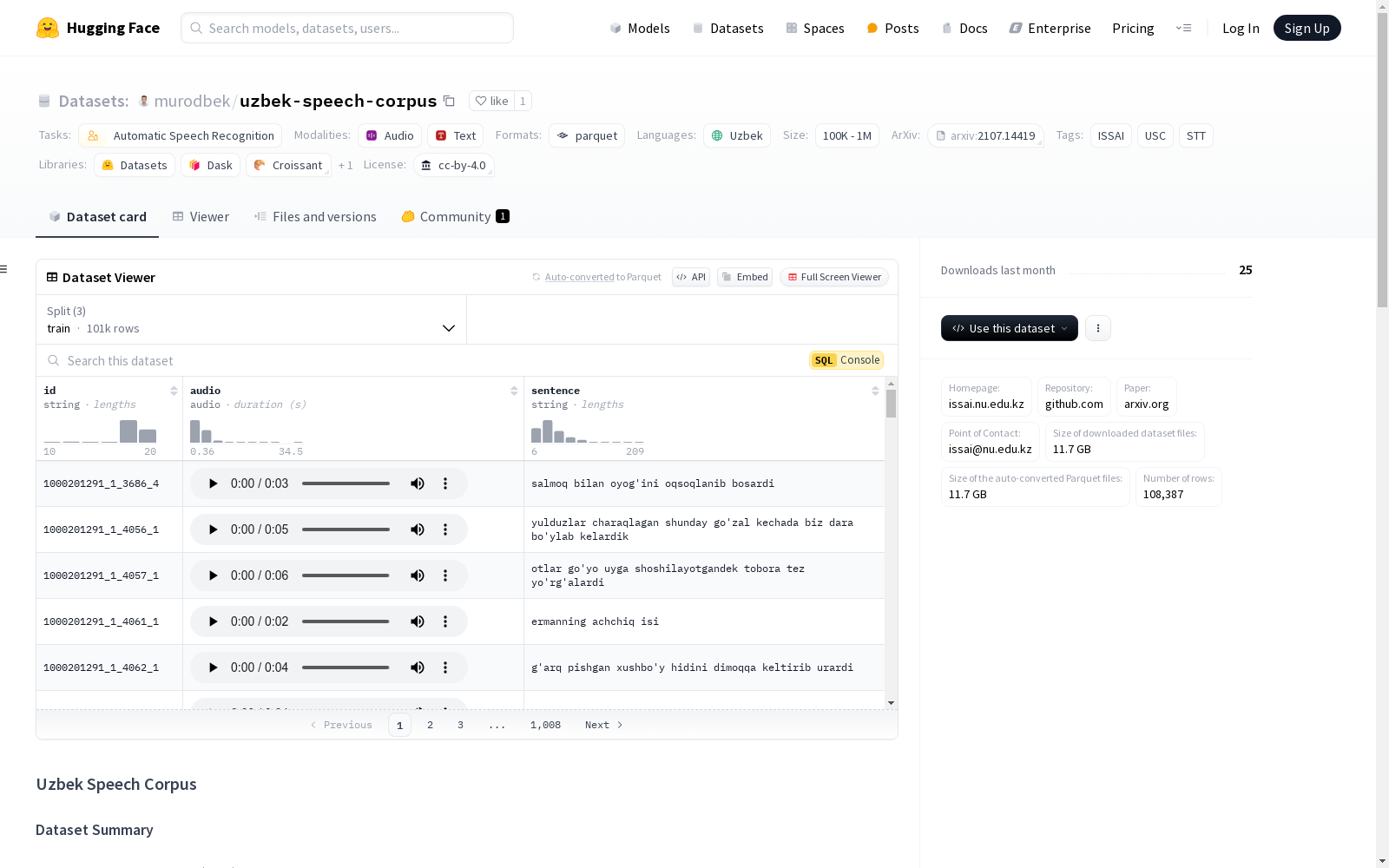Open more dataset actions menu
This screenshot has height=868, width=1389.
pyautogui.click(x=1098, y=328)
